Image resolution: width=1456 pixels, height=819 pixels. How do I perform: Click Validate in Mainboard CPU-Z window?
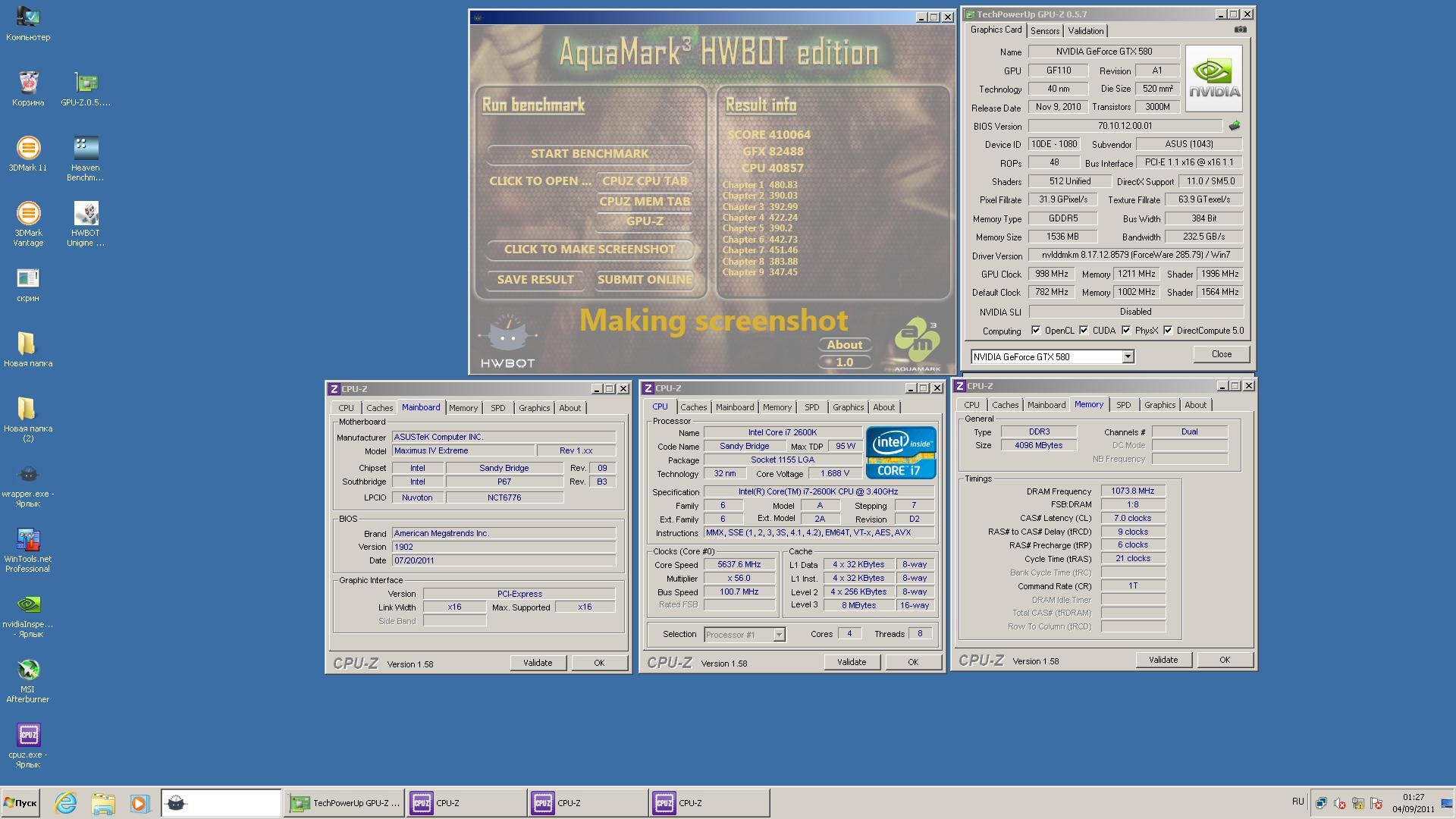click(538, 663)
